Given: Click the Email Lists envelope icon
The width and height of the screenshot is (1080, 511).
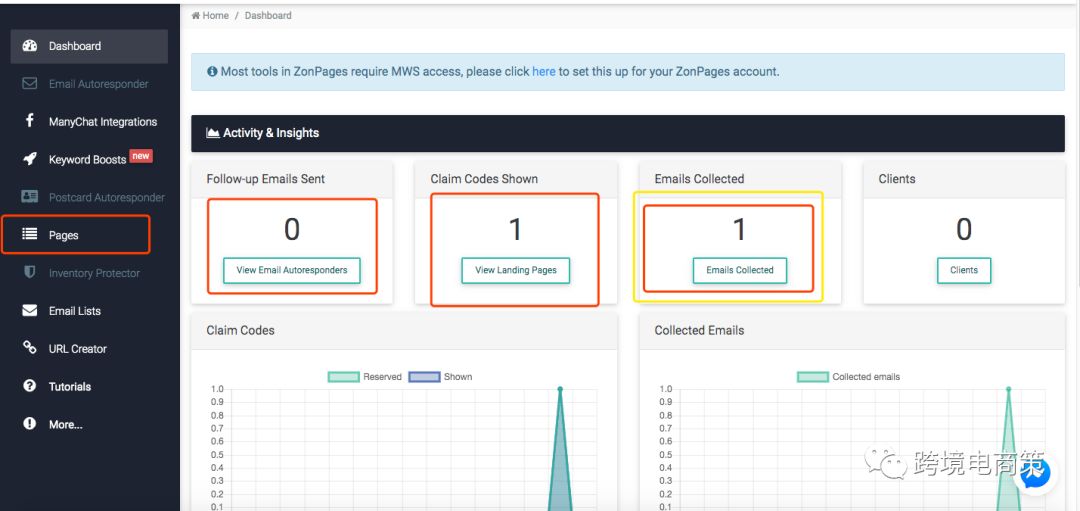Looking at the screenshot, I should (x=30, y=311).
